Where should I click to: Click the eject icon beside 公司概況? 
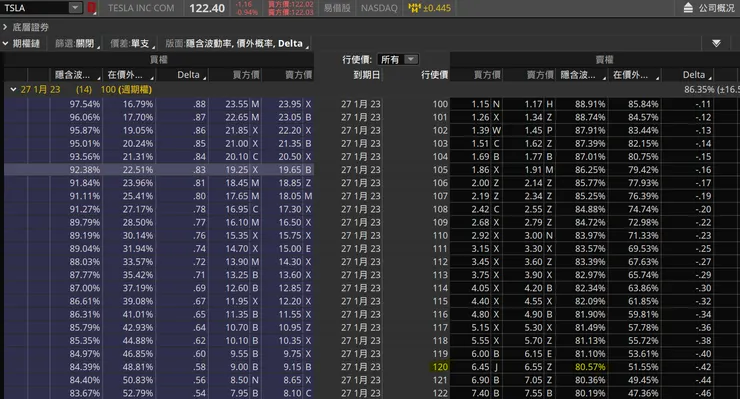tap(688, 8)
